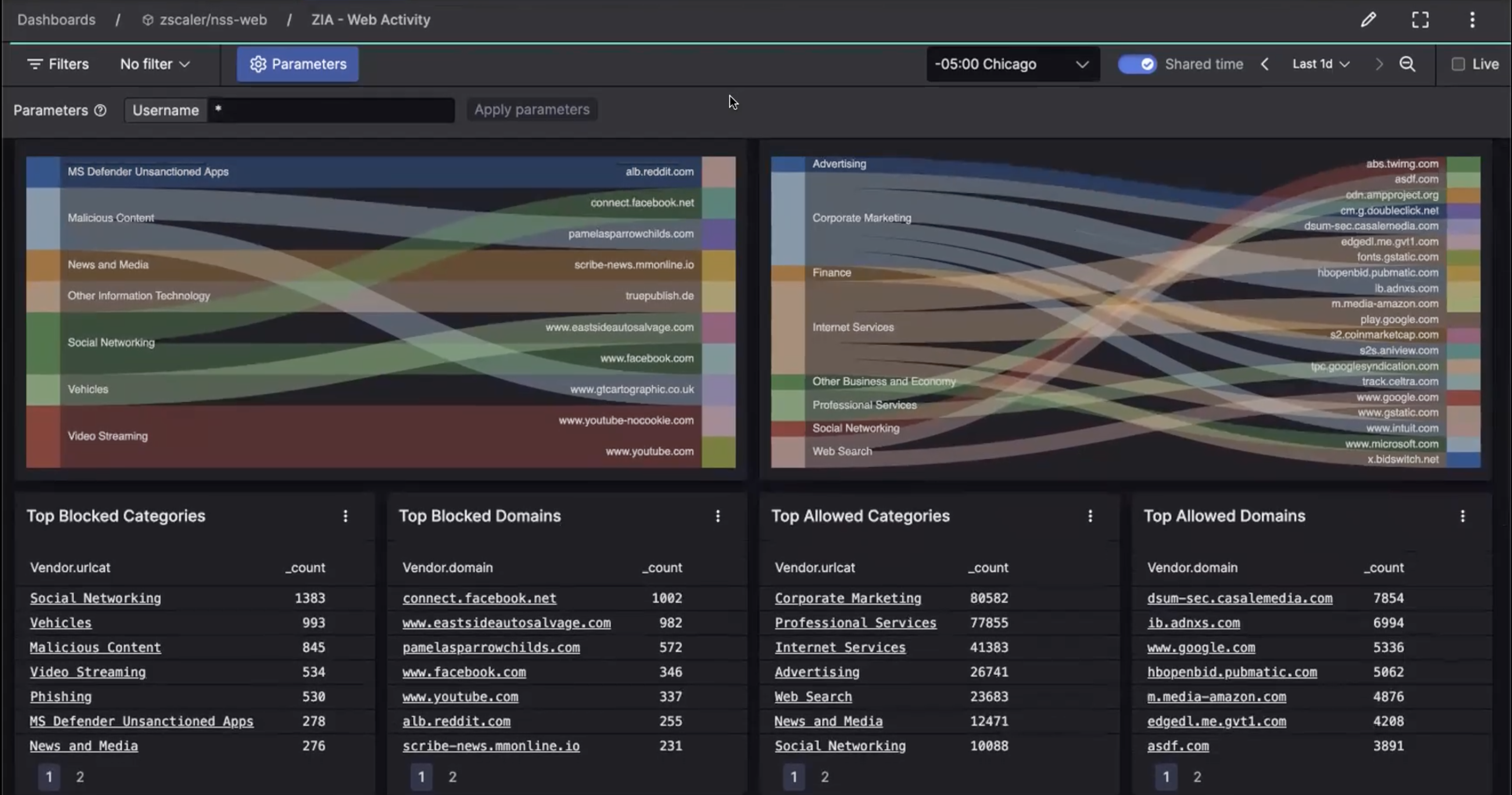1512x795 pixels.
Task: Click the Social Networking blocked category link
Action: 95,598
